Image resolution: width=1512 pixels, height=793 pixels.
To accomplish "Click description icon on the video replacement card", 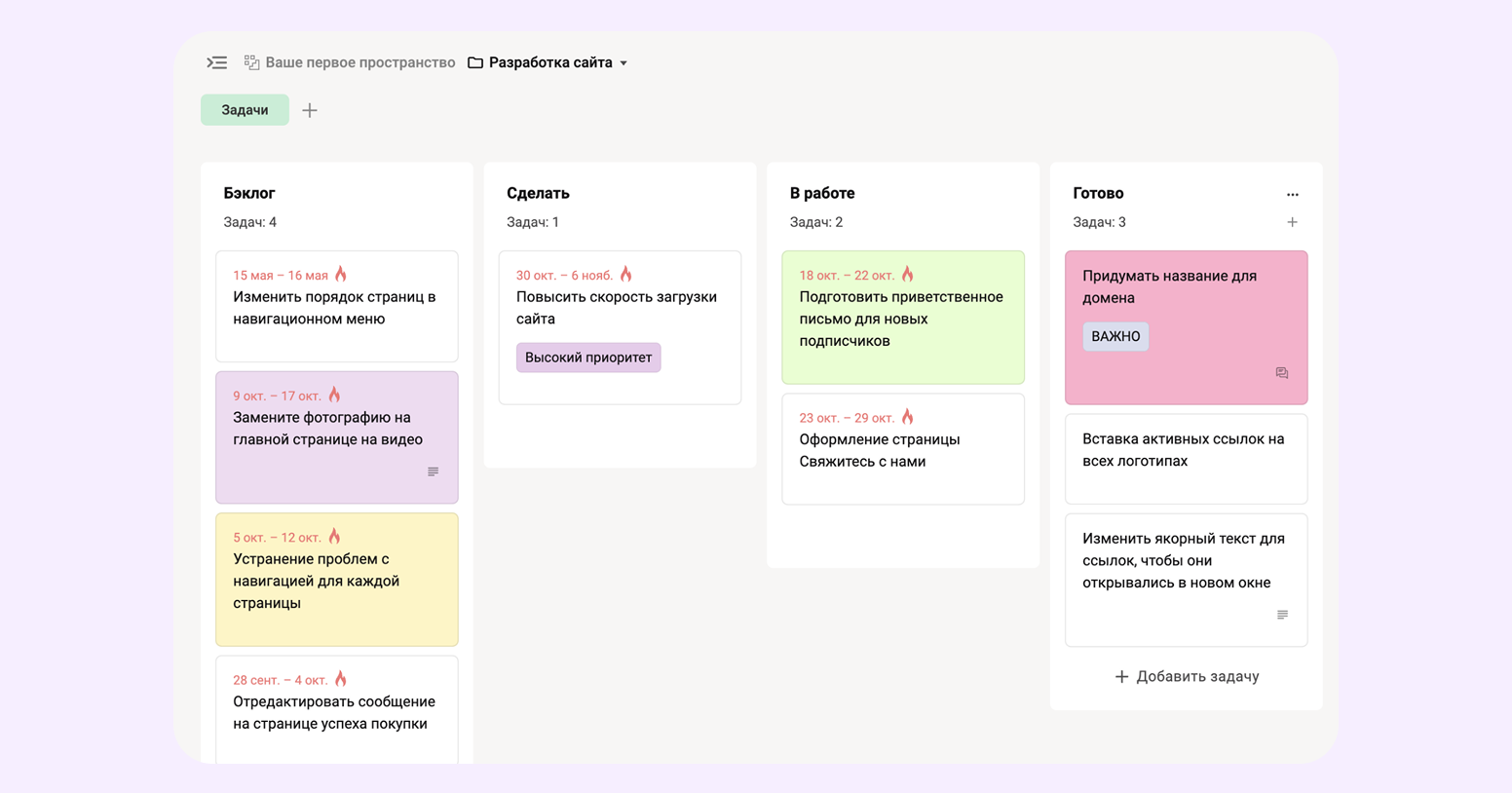I will (x=434, y=472).
